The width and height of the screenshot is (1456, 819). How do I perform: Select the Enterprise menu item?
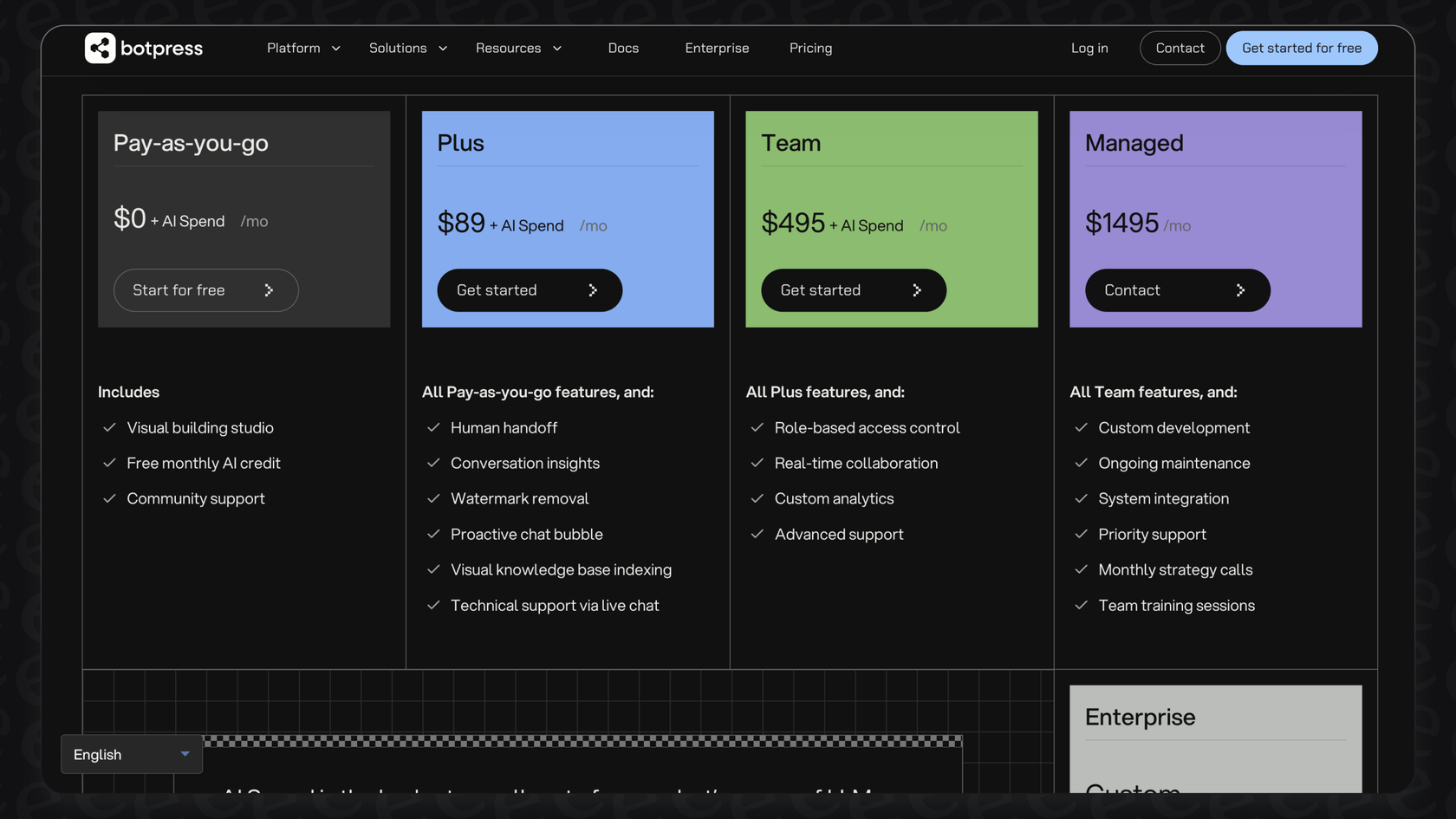(717, 49)
